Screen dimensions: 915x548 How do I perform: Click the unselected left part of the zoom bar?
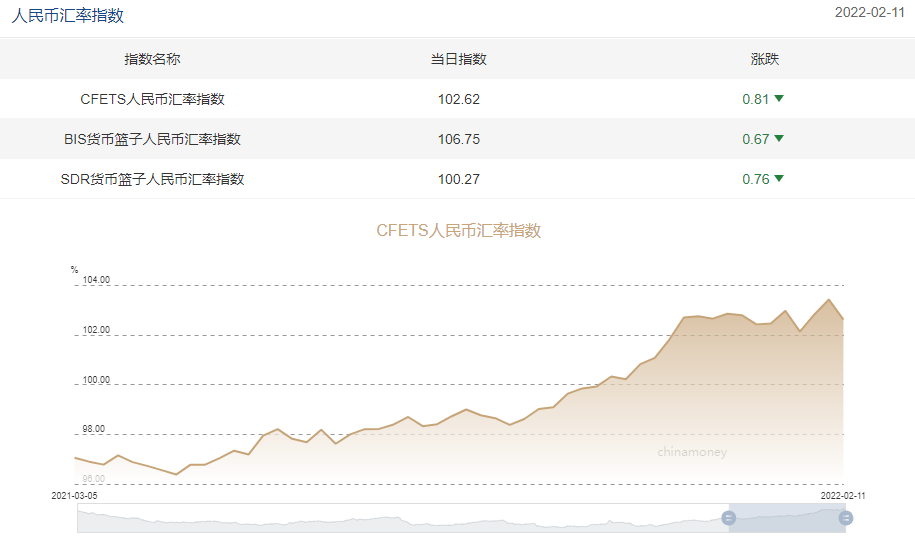tap(400, 517)
